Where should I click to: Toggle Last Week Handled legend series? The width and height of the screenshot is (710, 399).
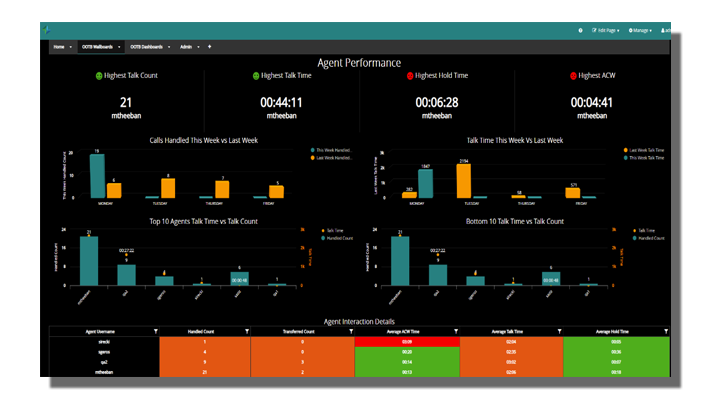[331, 158]
